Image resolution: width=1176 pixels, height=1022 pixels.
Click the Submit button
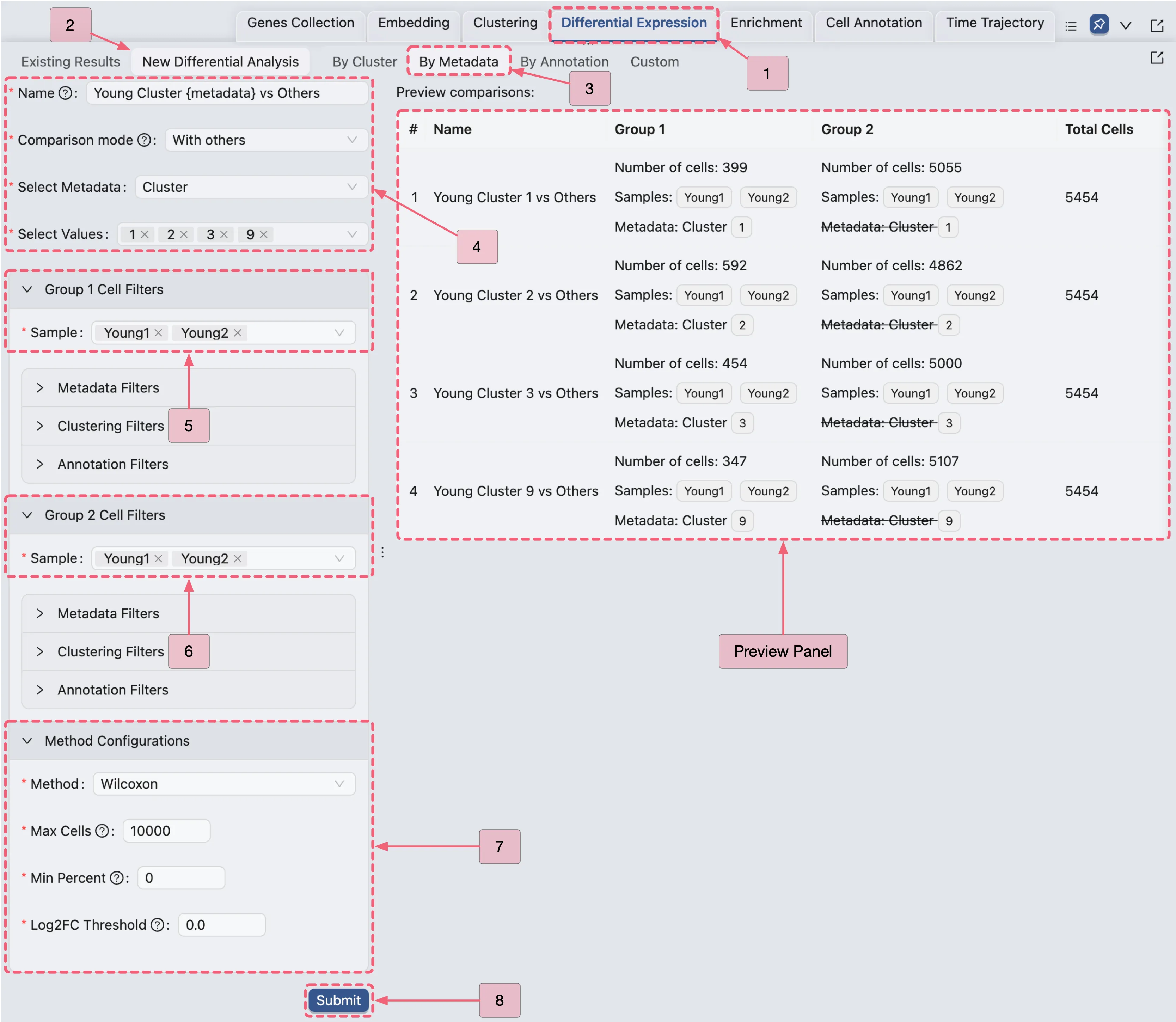[338, 1000]
